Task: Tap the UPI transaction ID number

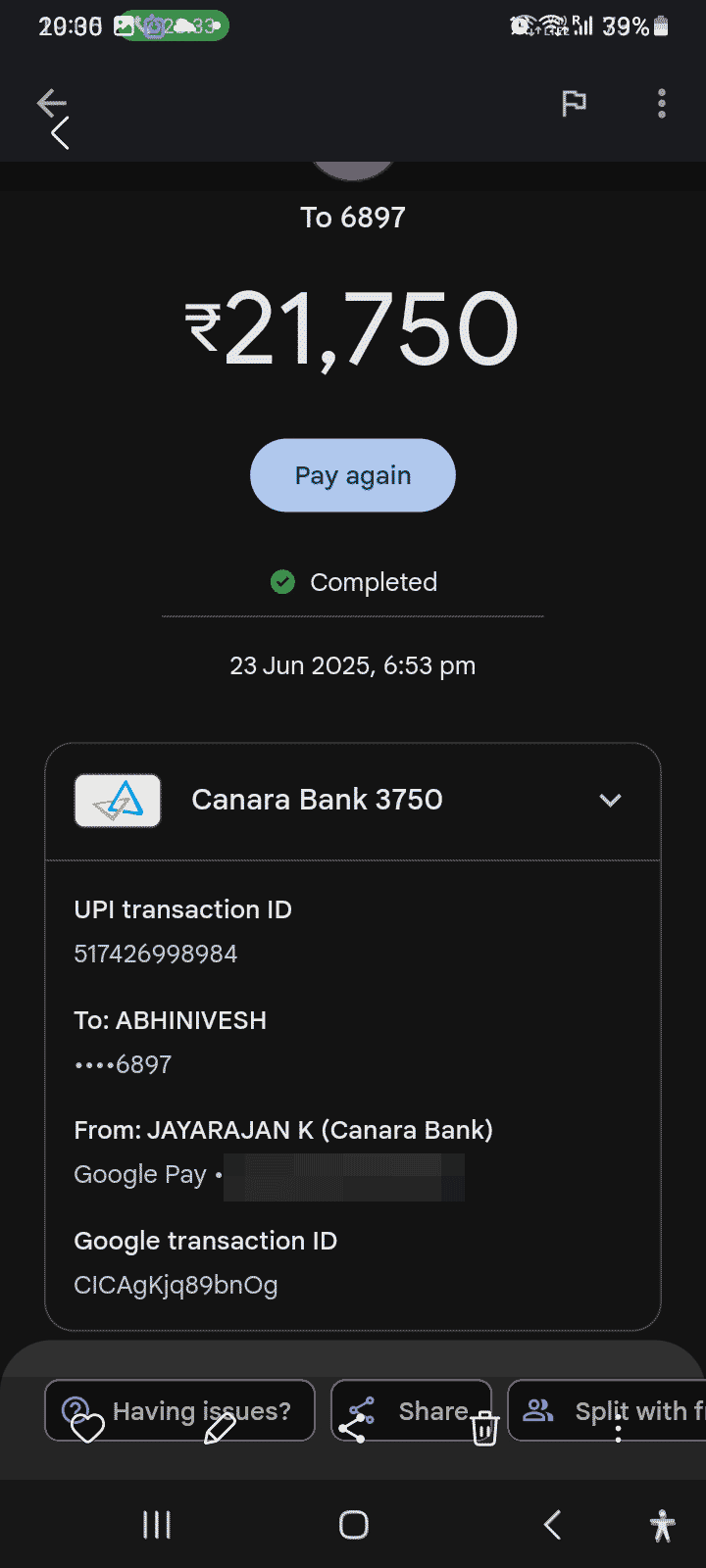Action: tap(156, 954)
